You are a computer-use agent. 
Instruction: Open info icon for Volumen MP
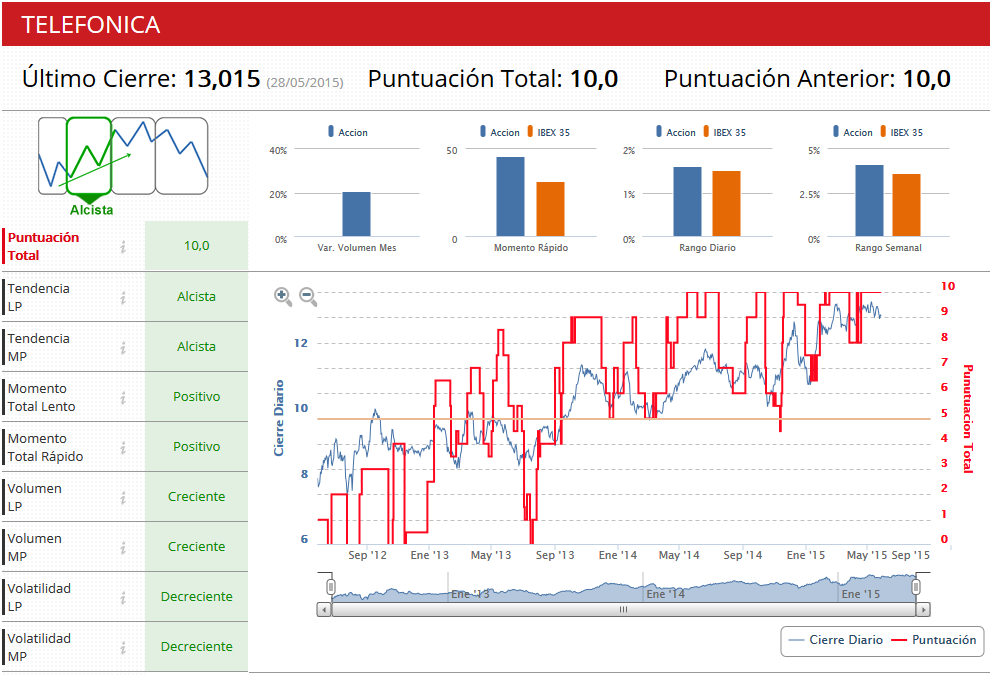pyautogui.click(x=123, y=547)
